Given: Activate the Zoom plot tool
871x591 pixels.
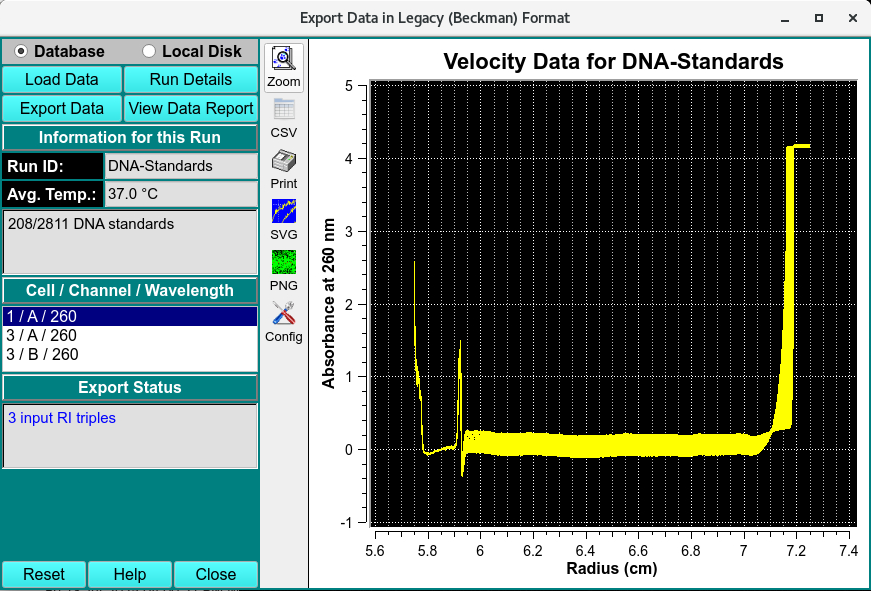Looking at the screenshot, I should (x=284, y=67).
